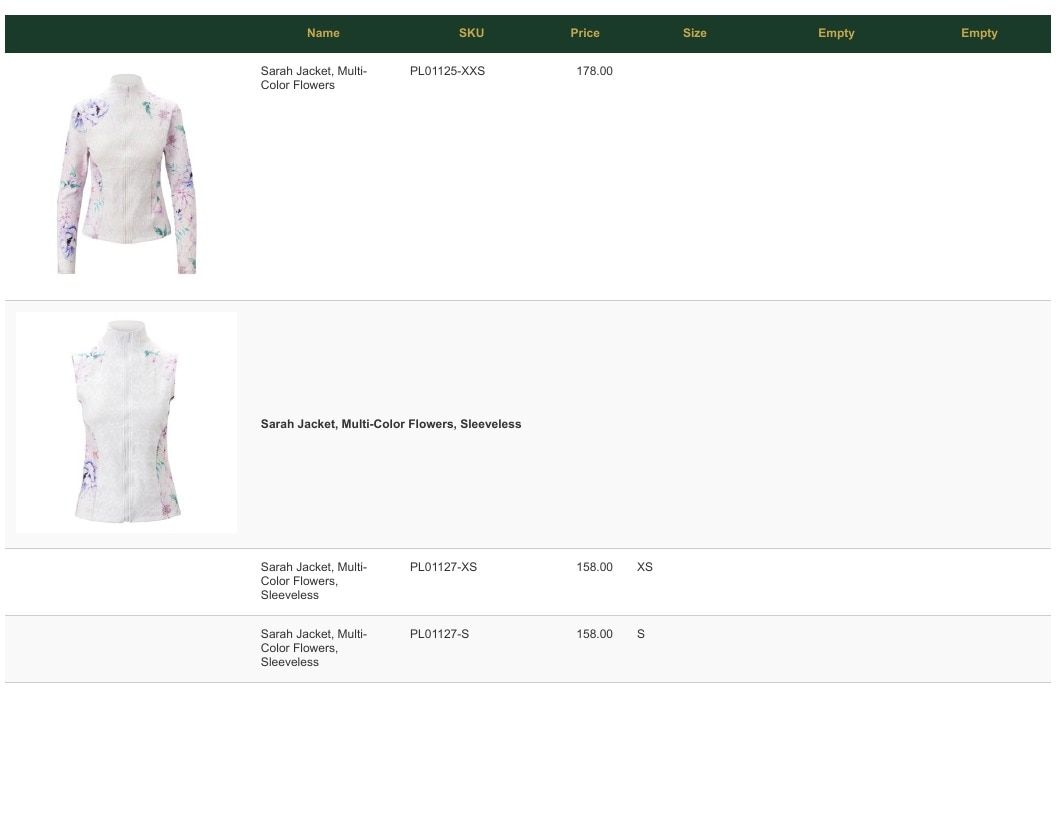Image resolution: width=1056 pixels, height=816 pixels.
Task: Click SKU PL01127-S
Action: click(x=439, y=634)
